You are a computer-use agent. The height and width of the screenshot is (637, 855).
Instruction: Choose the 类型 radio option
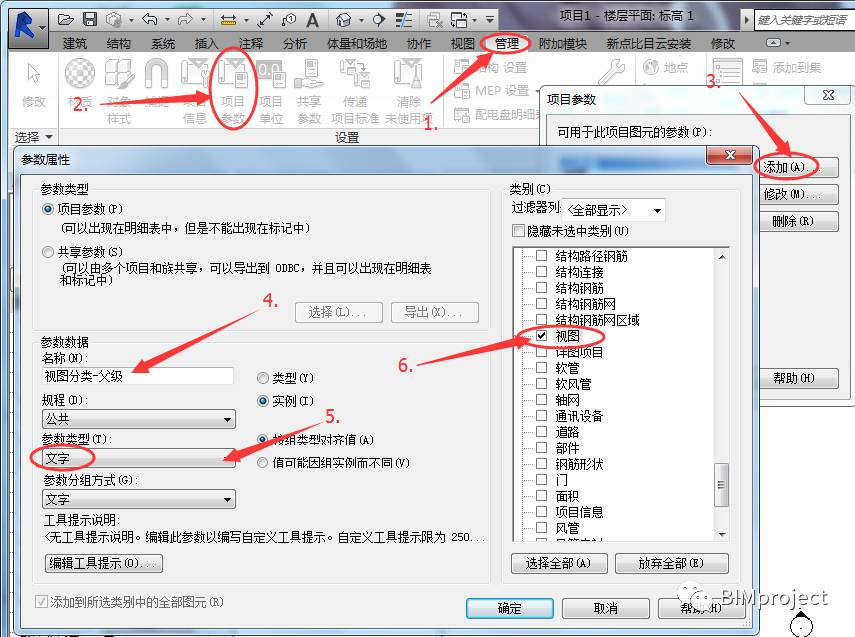point(263,378)
